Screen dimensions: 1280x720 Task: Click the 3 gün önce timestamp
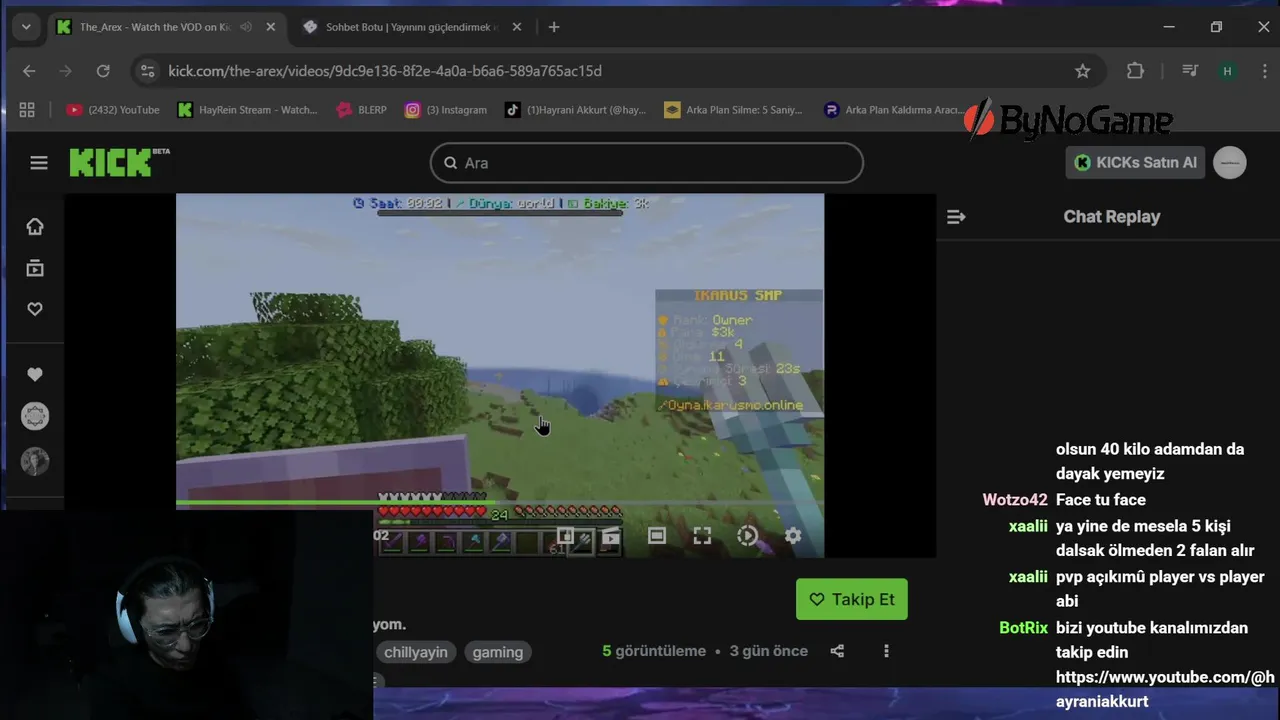[769, 651]
